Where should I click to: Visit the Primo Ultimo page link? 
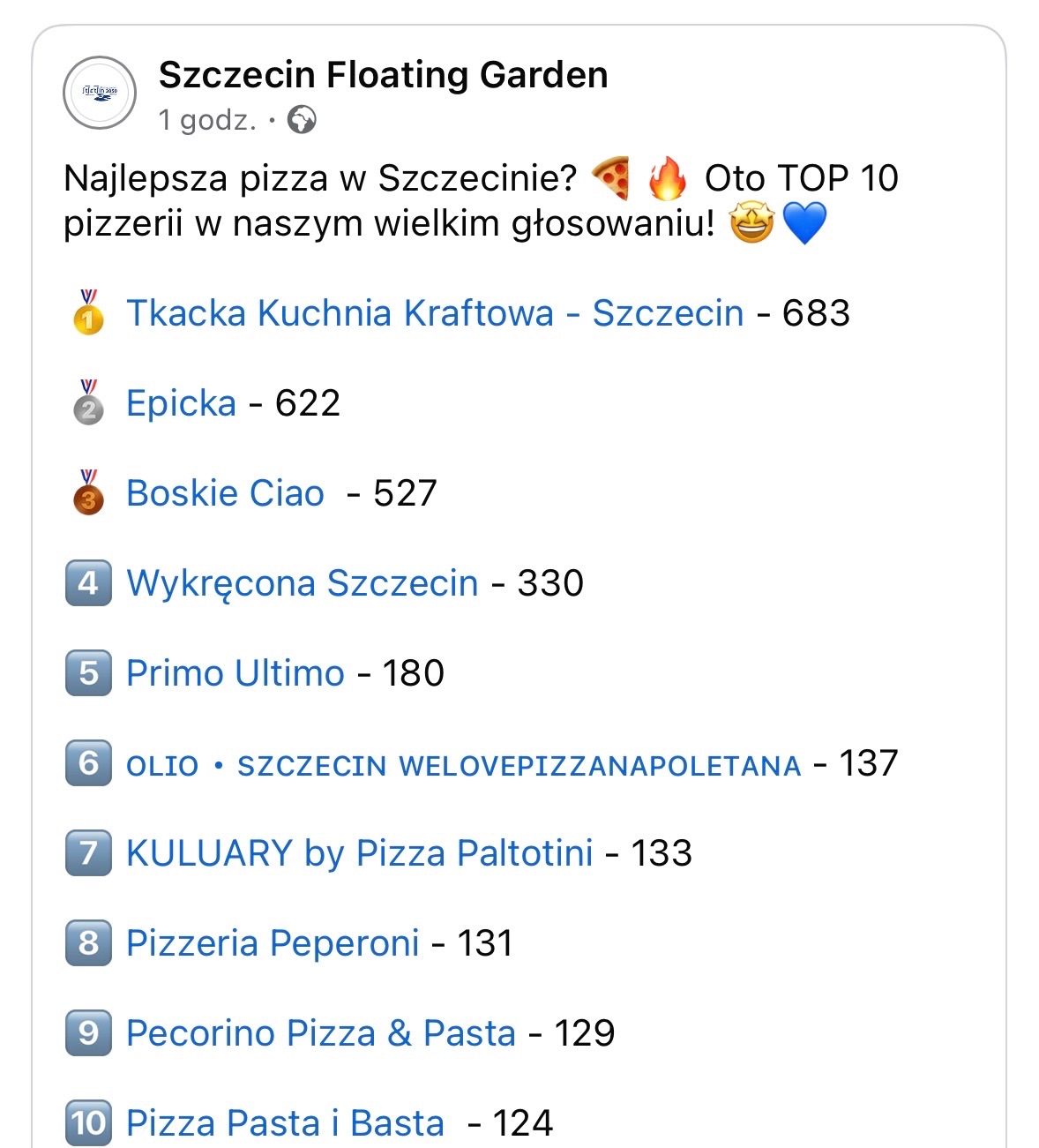coord(235,673)
